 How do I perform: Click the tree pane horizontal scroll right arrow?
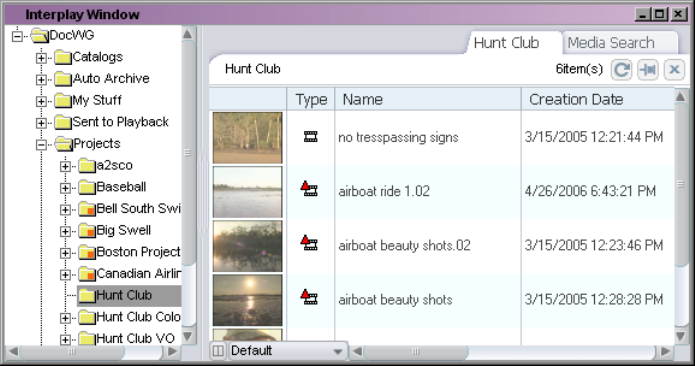pos(172,352)
